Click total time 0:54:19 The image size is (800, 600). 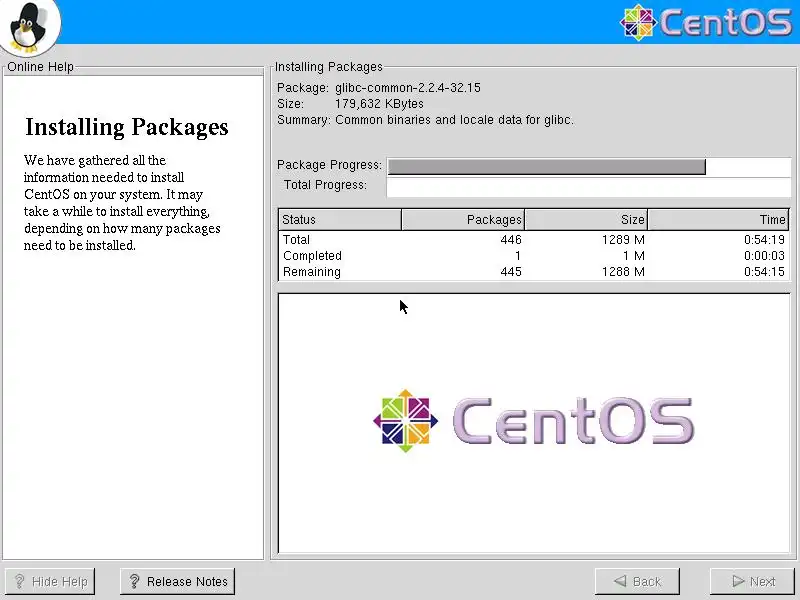[764, 240]
